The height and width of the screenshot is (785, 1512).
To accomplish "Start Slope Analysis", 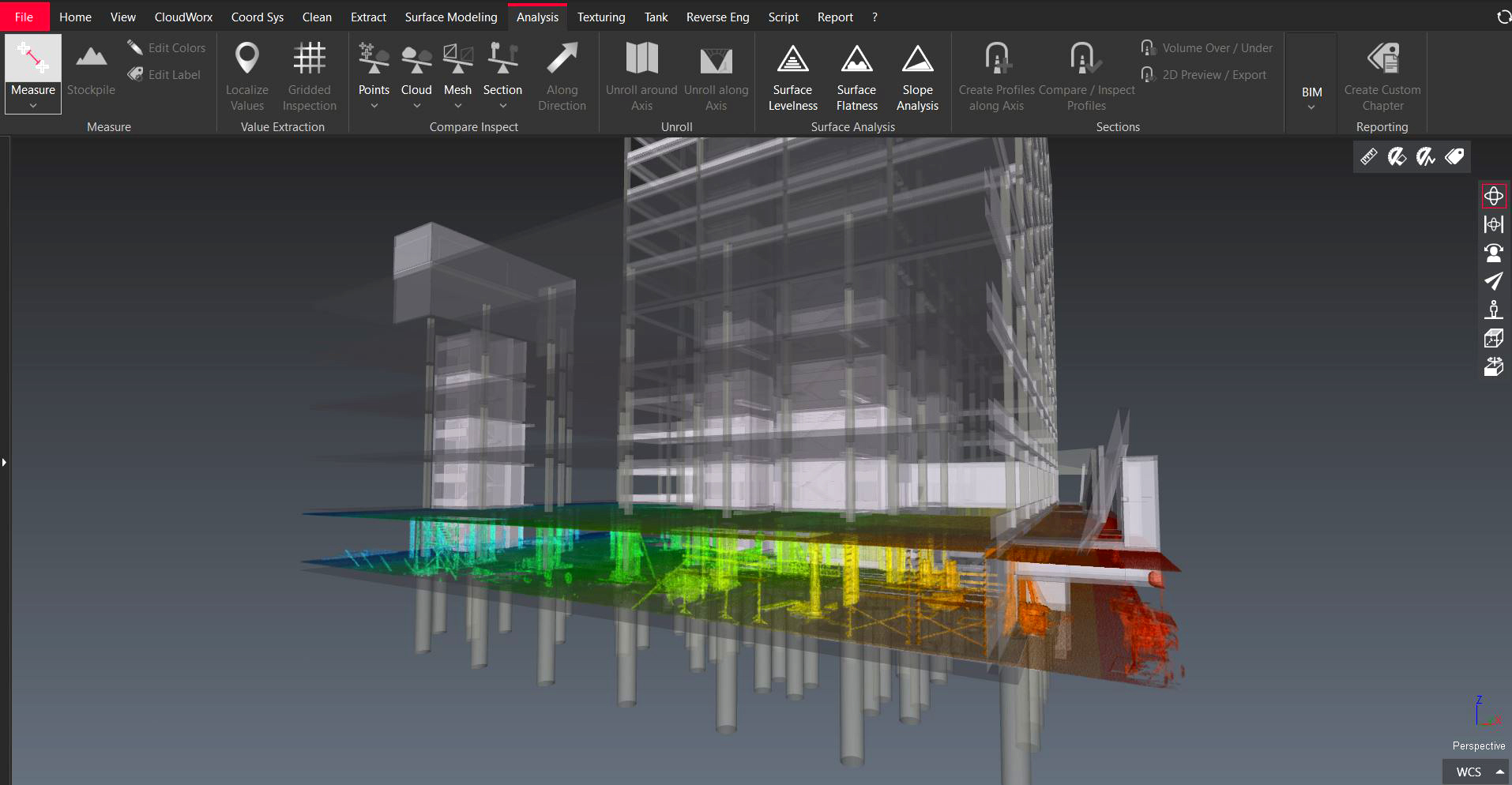I will pyautogui.click(x=917, y=77).
